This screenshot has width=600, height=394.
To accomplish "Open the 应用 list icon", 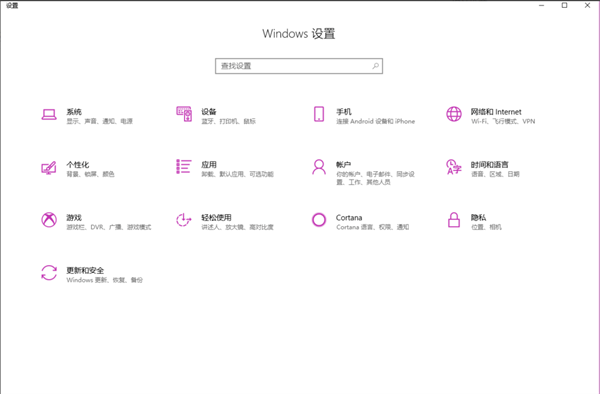I will click(184, 166).
